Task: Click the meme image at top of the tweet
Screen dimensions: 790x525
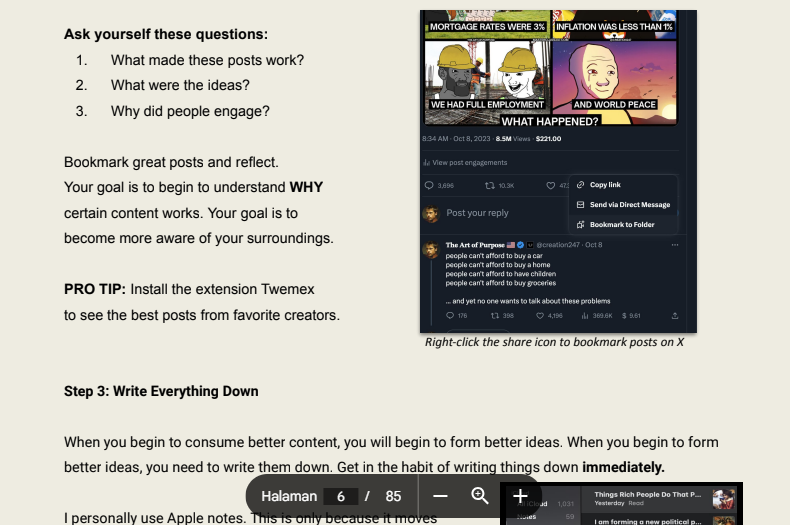Action: pyautogui.click(x=557, y=68)
